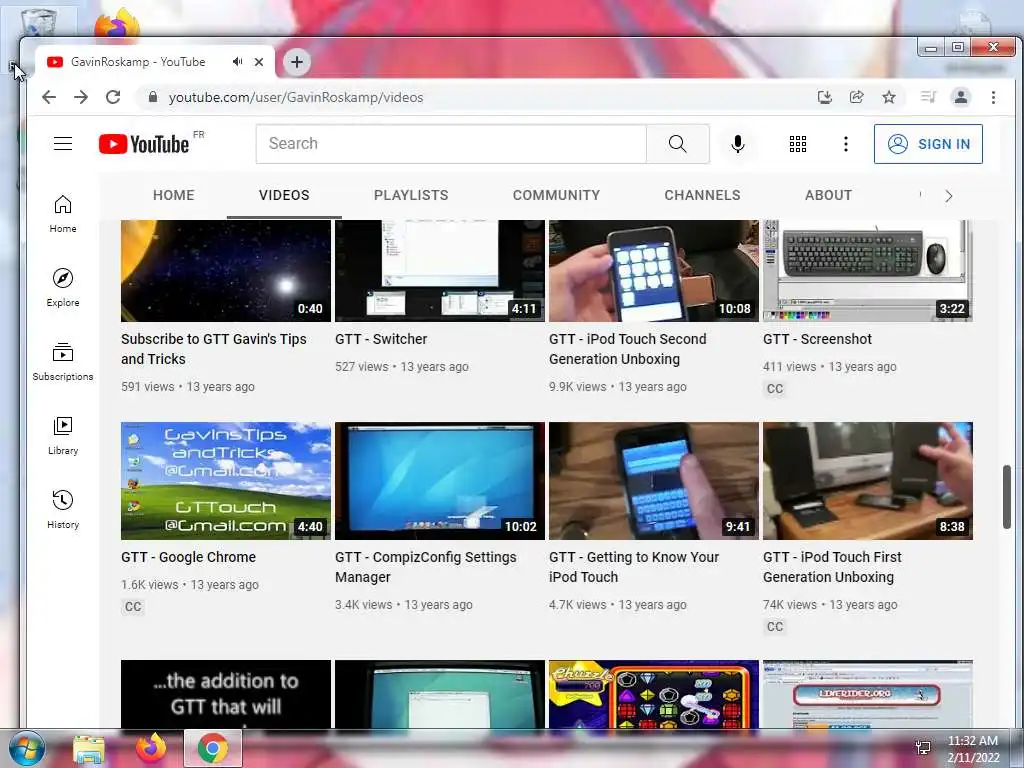Screen dimensions: 1024x768
Task: Open 'GTT - Getting to Know Your iPod Touch' title
Action: pos(633,568)
